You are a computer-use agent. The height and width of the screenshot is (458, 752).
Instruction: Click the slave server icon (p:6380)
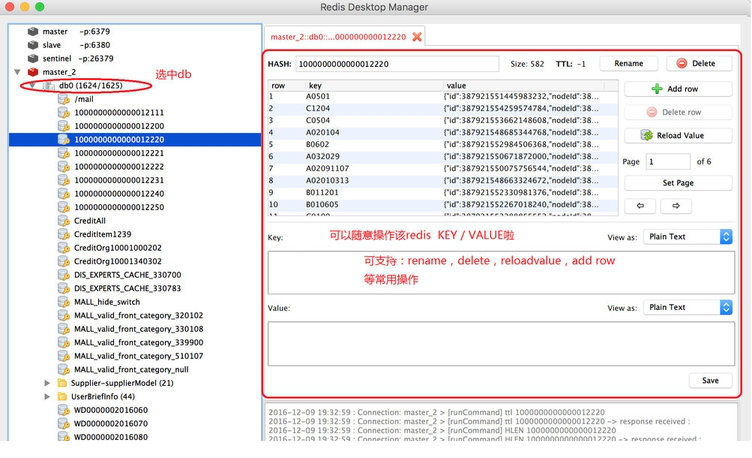pyautogui.click(x=33, y=45)
